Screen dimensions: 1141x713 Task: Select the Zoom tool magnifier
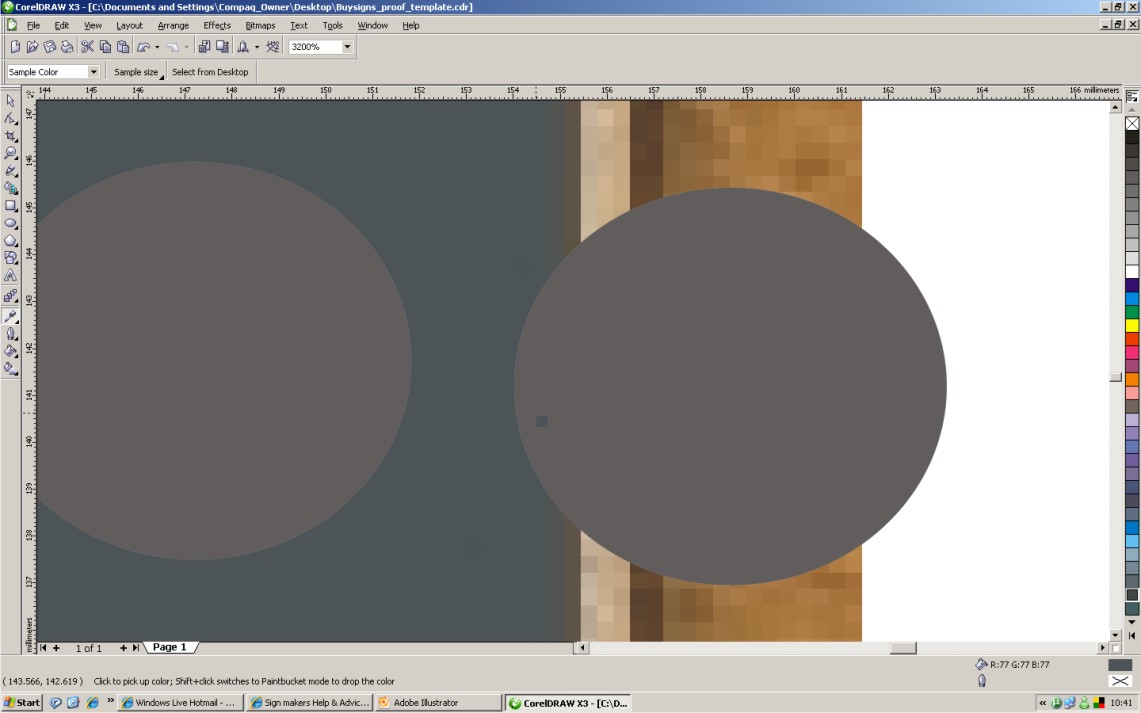(x=10, y=153)
